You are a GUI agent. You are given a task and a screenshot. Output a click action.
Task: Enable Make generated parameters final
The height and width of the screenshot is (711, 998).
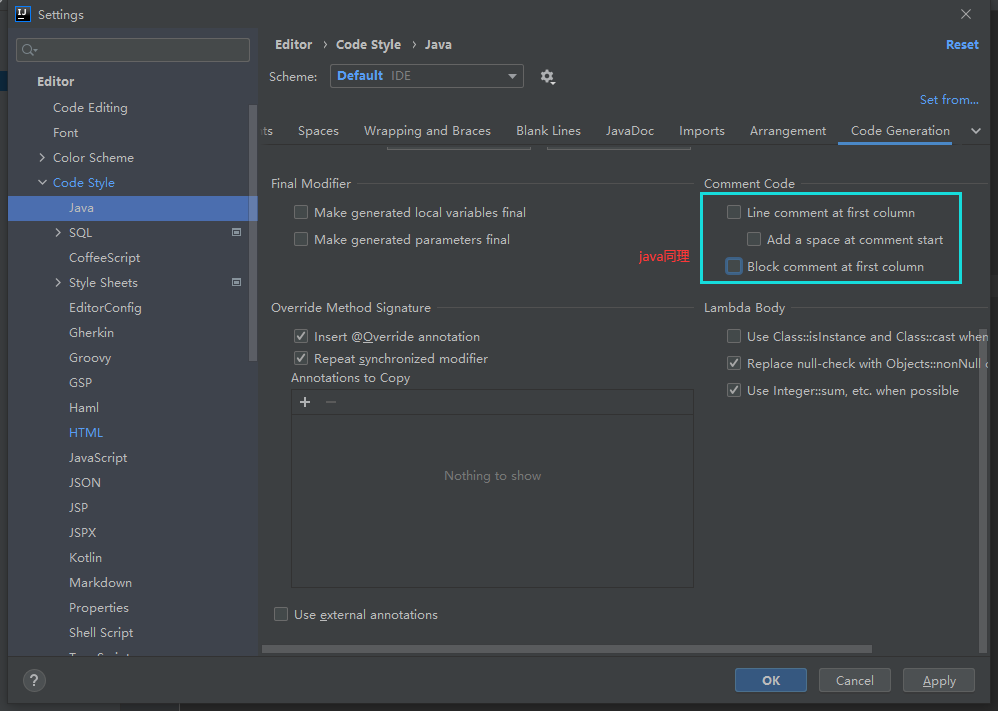point(301,239)
